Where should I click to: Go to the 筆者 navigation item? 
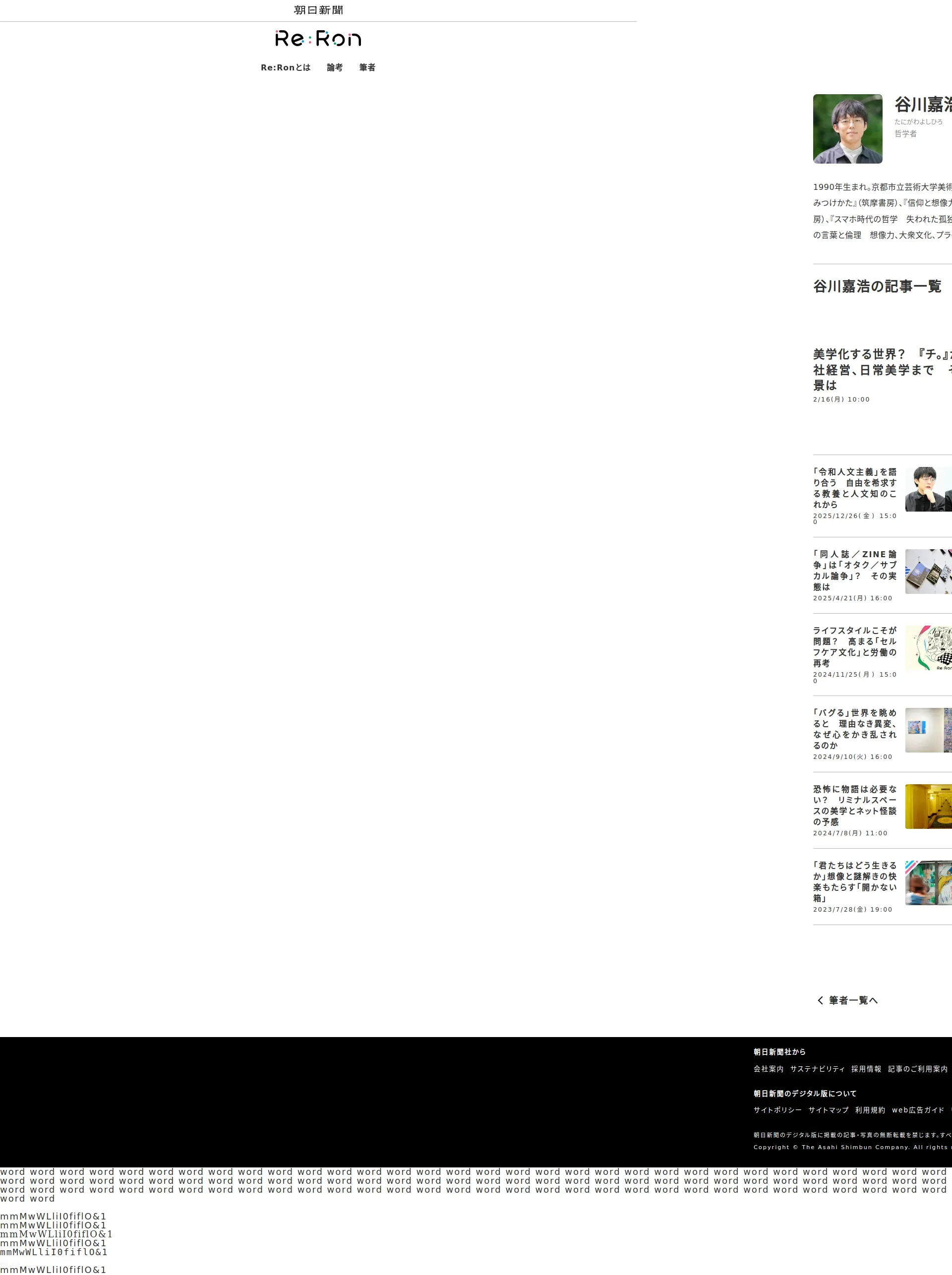[x=367, y=67]
